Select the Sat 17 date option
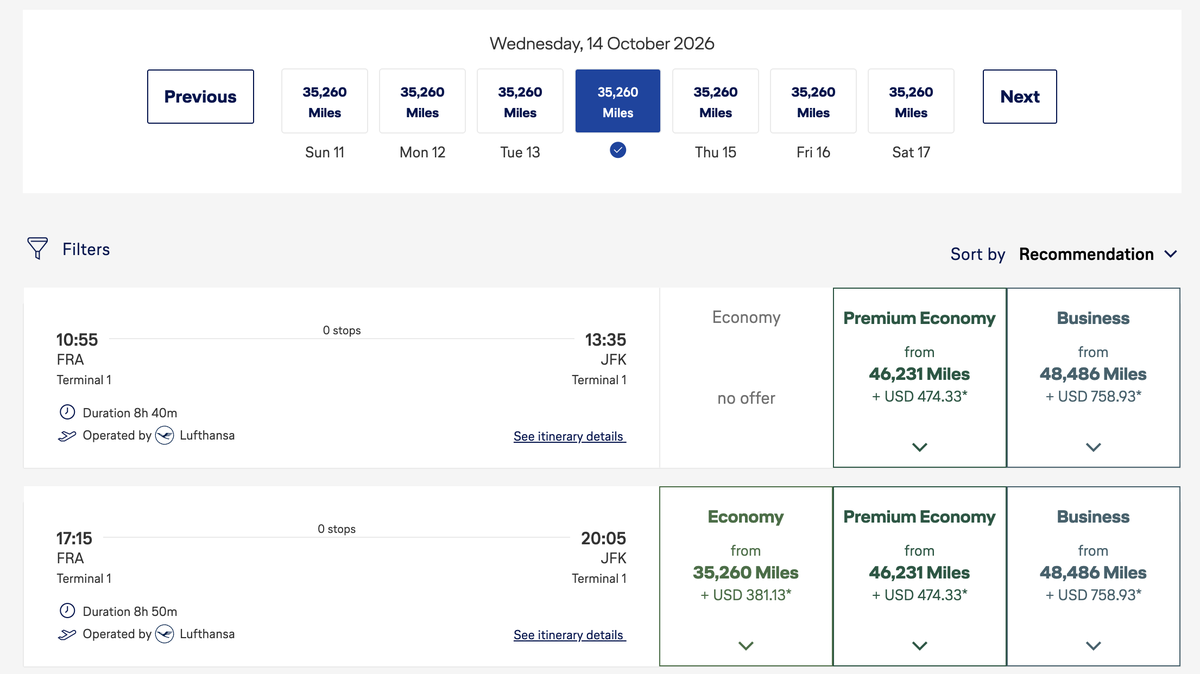The width and height of the screenshot is (1200, 674). click(910, 100)
